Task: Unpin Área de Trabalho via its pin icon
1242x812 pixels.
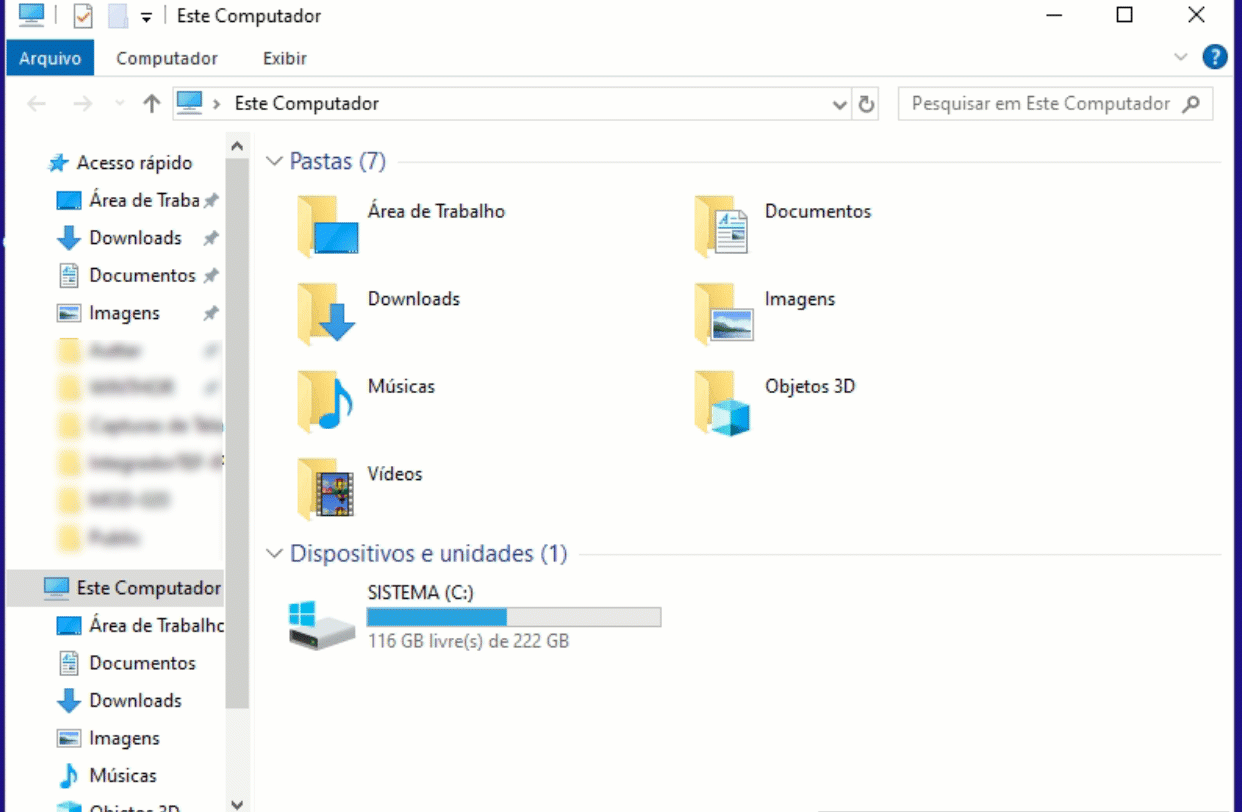Action: coord(211,201)
